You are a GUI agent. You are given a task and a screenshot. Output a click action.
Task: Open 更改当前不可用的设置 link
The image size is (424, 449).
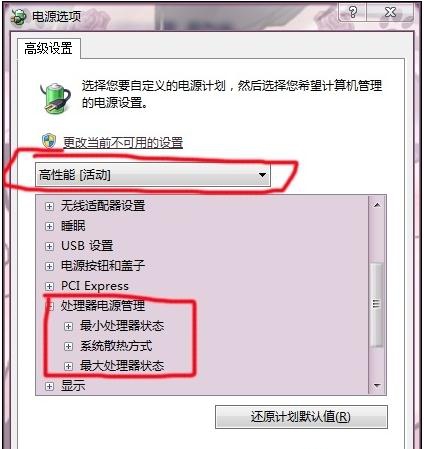tap(123, 143)
